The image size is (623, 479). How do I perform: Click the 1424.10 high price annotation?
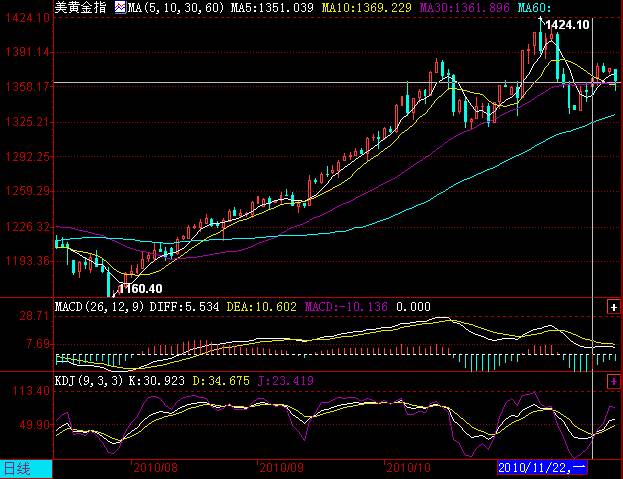click(567, 25)
